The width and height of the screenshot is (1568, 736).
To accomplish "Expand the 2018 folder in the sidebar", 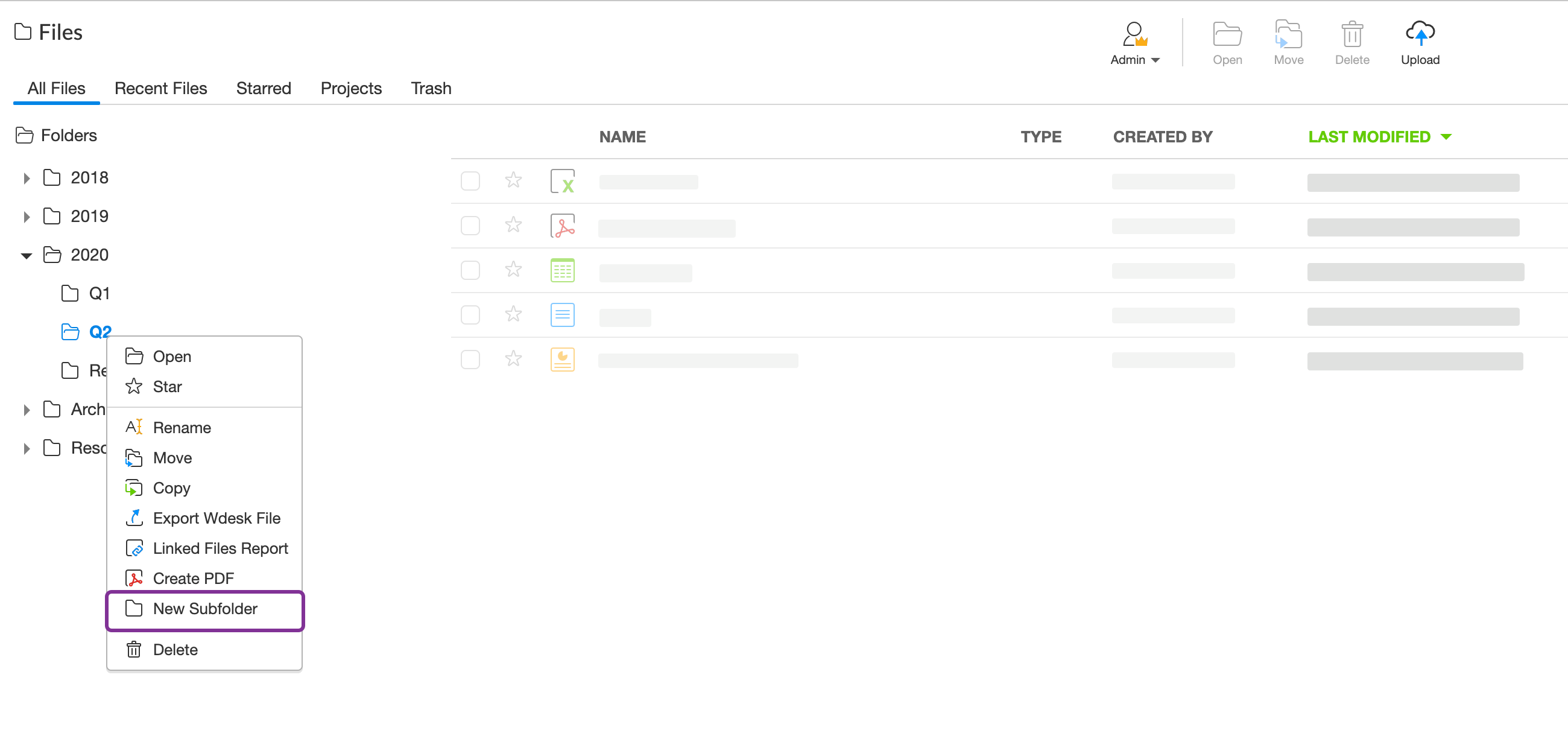I will coord(27,177).
